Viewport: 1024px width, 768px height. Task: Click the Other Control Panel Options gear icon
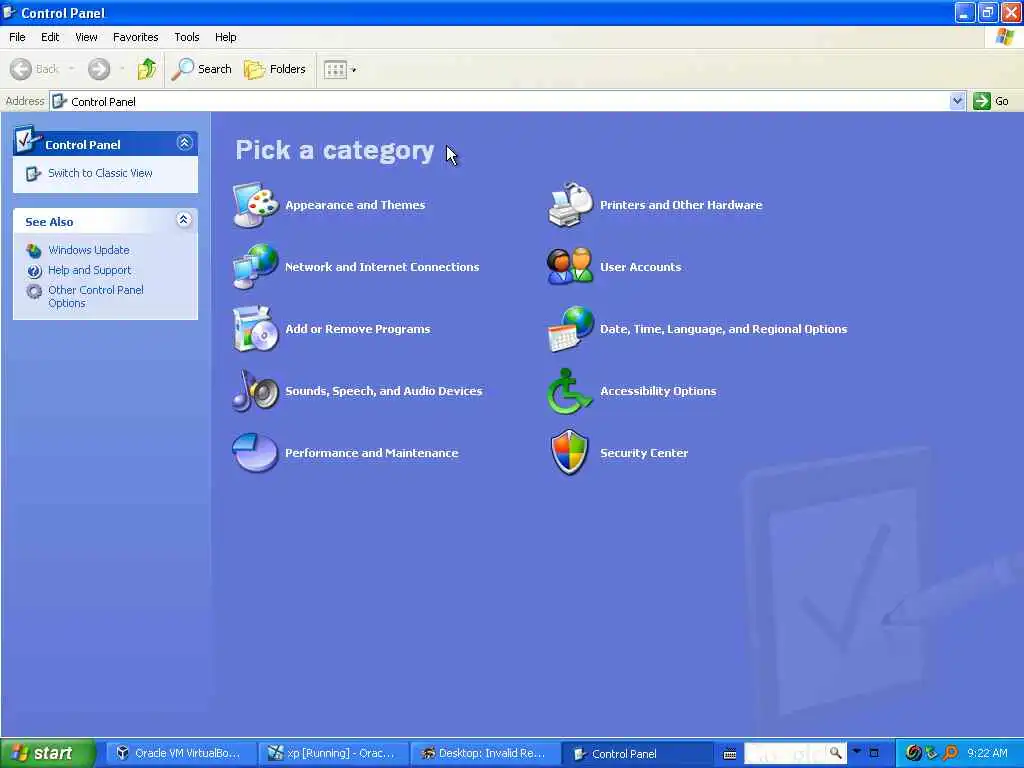point(34,291)
